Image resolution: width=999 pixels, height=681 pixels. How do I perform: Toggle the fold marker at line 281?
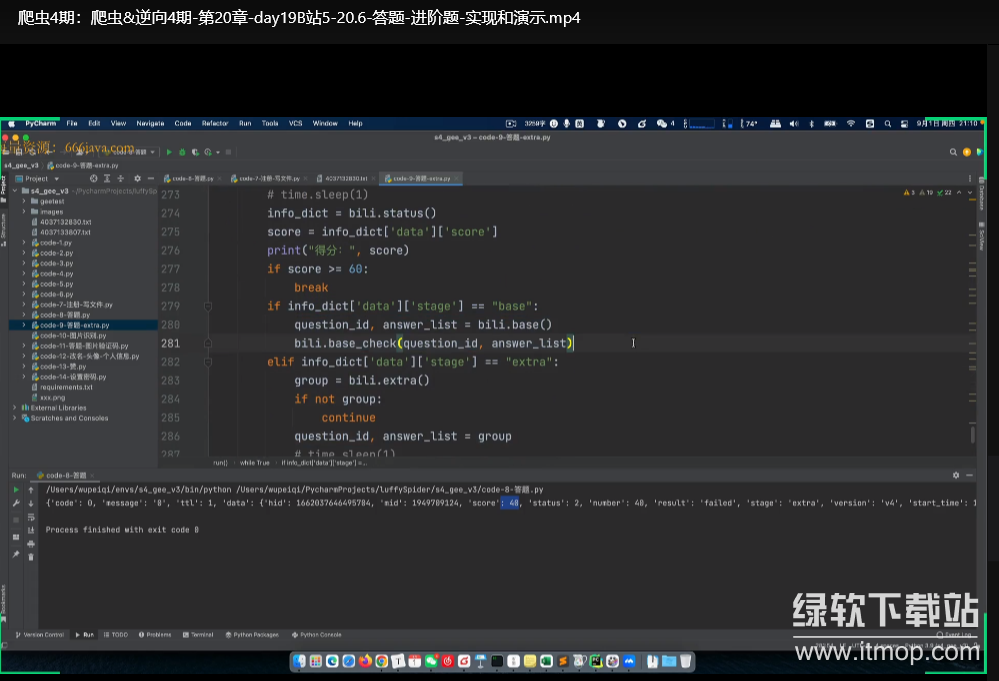coord(208,343)
